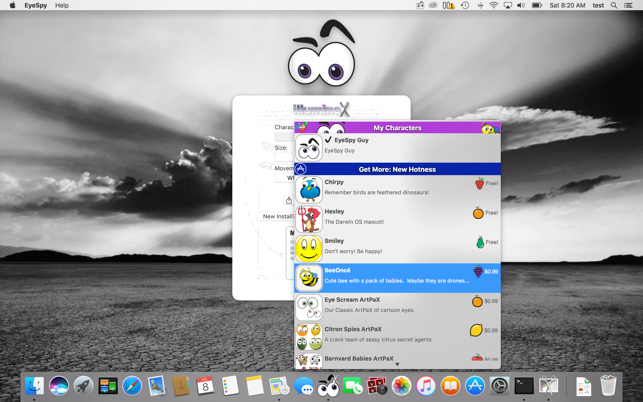Click the App Store icon beside Get More
The height and width of the screenshot is (402, 643).
[301, 169]
